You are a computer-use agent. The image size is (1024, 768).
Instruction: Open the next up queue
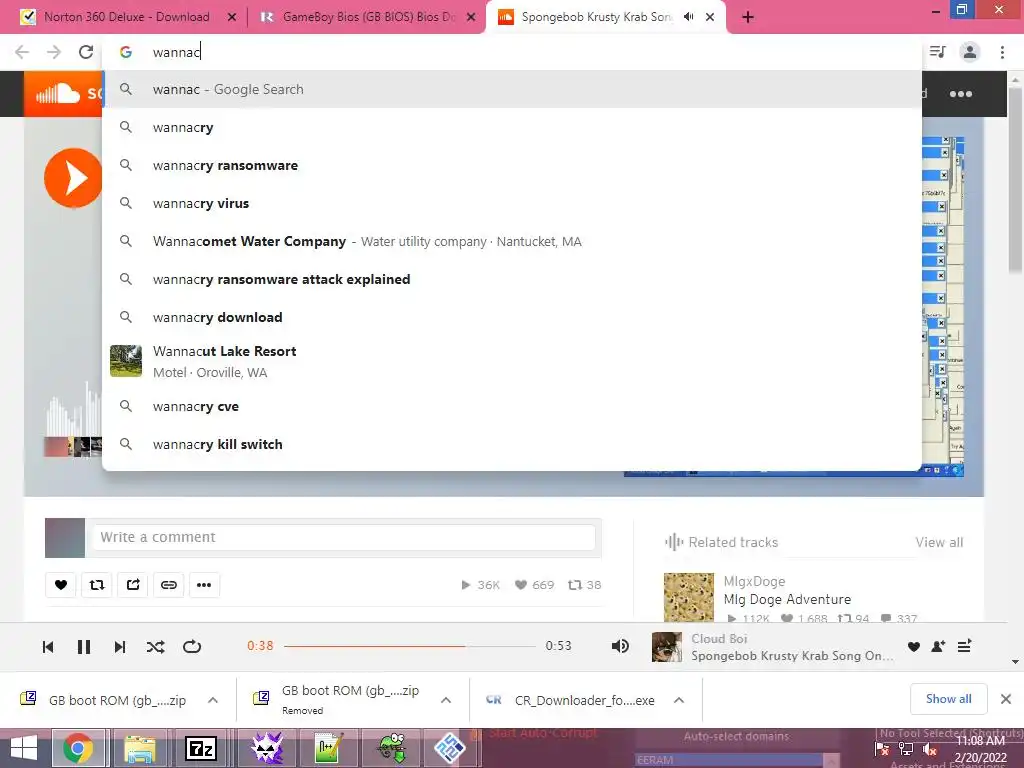pos(964,647)
